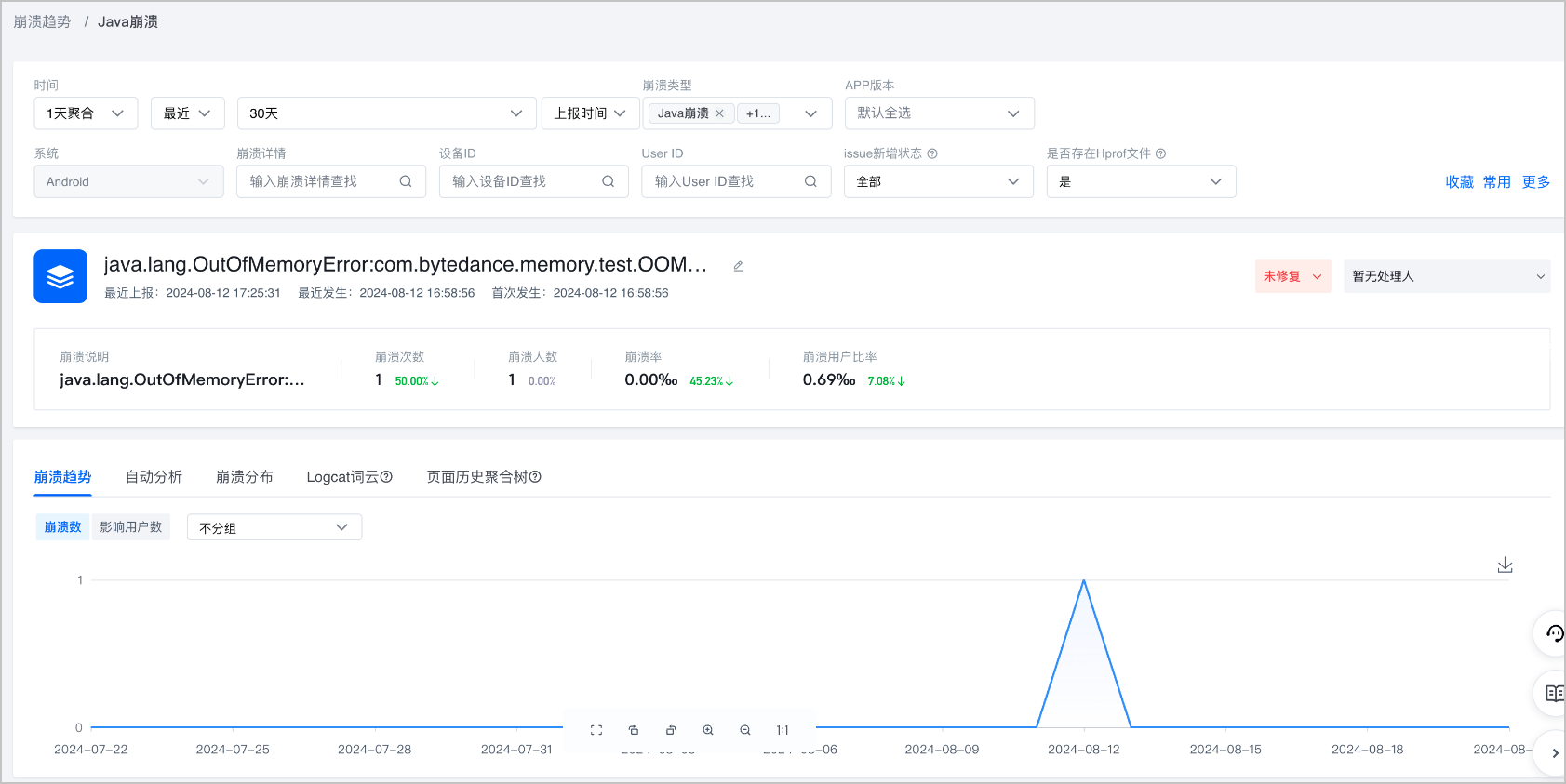Download the crash trend chart
Viewport: 1566px width, 784px height.
1505,565
